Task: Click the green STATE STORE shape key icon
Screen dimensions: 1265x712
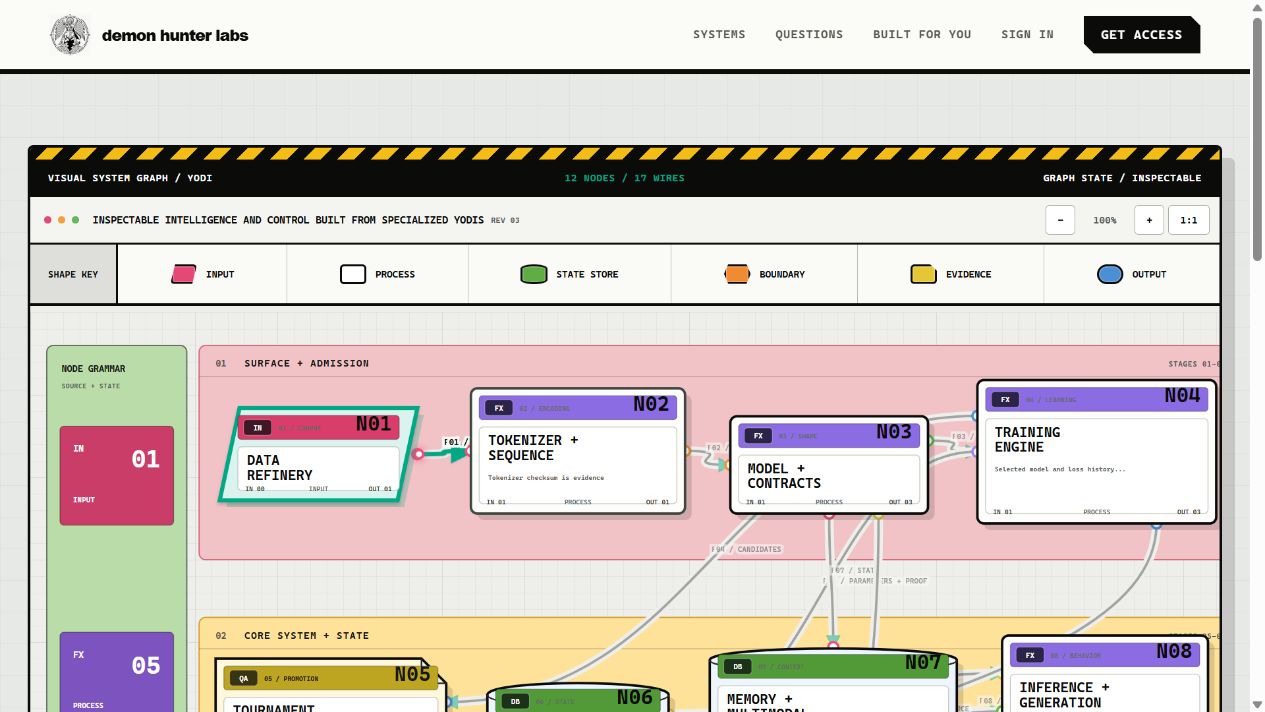Action: coord(534,274)
